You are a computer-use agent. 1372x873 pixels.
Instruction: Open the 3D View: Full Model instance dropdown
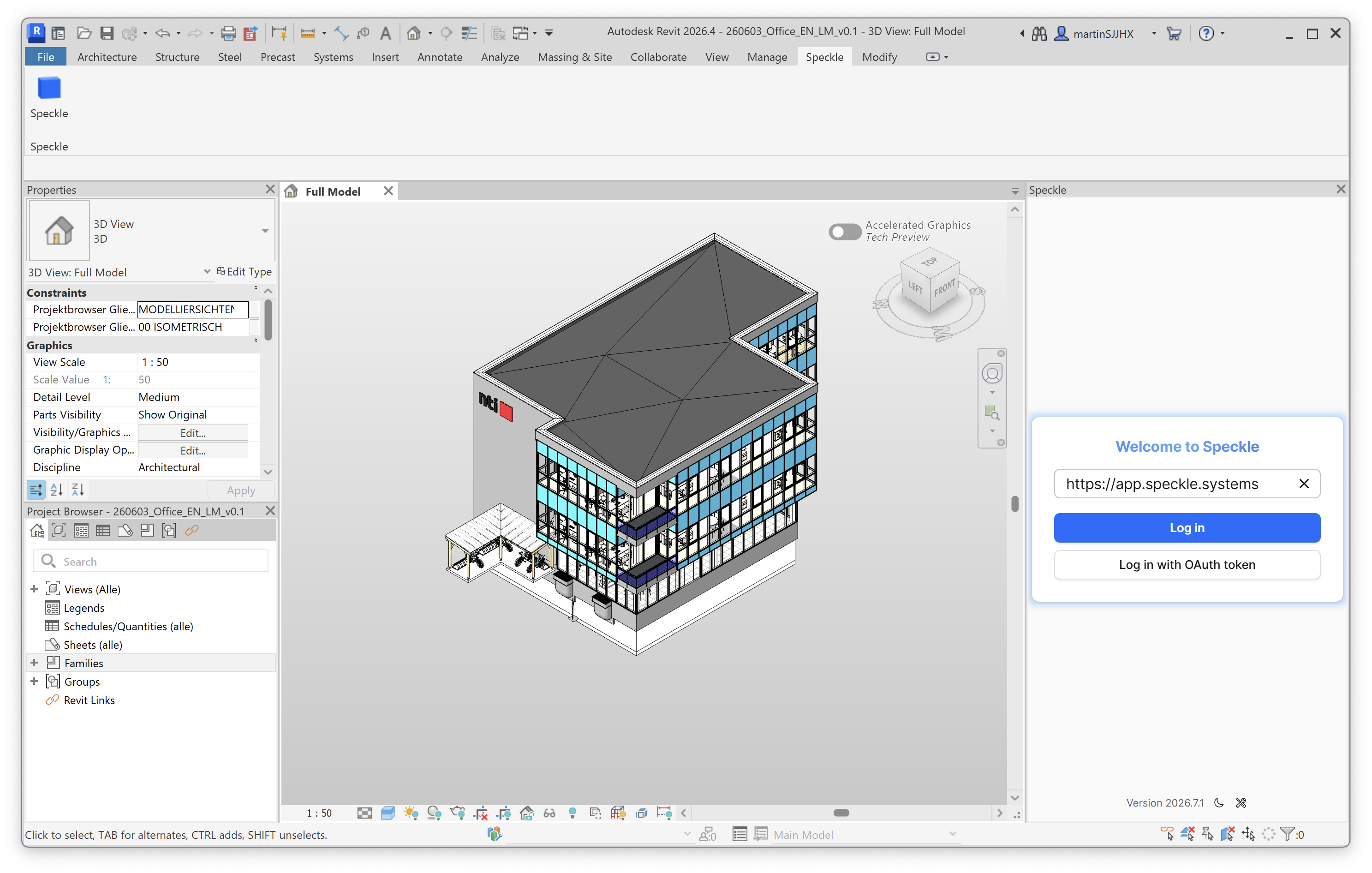point(207,271)
